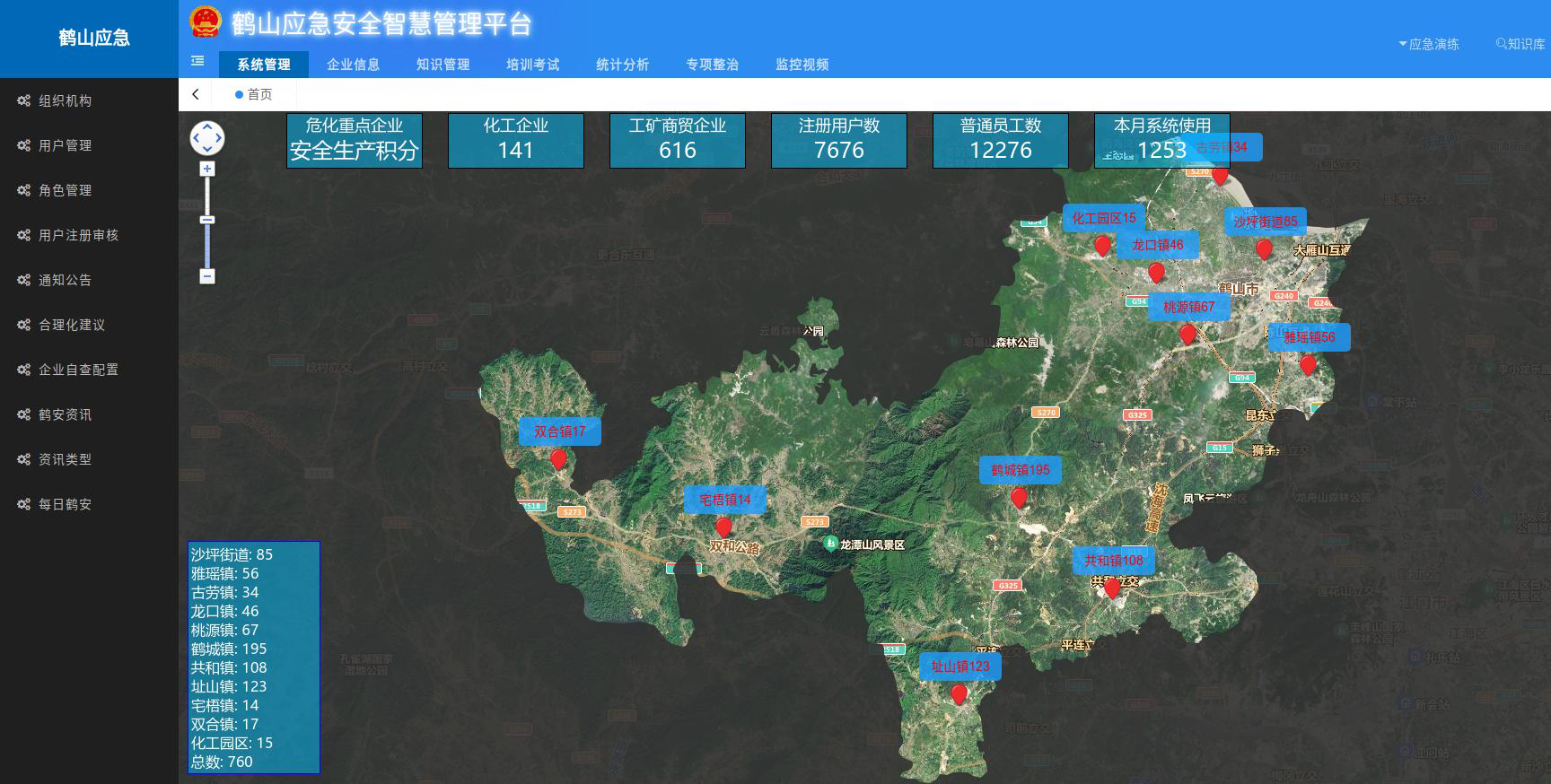Select the 统计分析 menu tab
Viewport: 1551px width, 784px height.
click(622, 65)
